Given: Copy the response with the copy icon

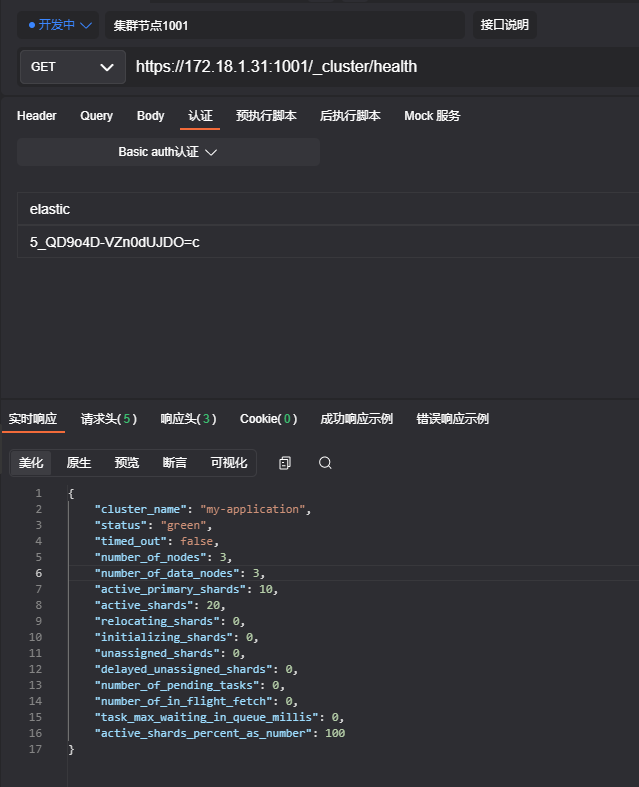Looking at the screenshot, I should pos(285,463).
